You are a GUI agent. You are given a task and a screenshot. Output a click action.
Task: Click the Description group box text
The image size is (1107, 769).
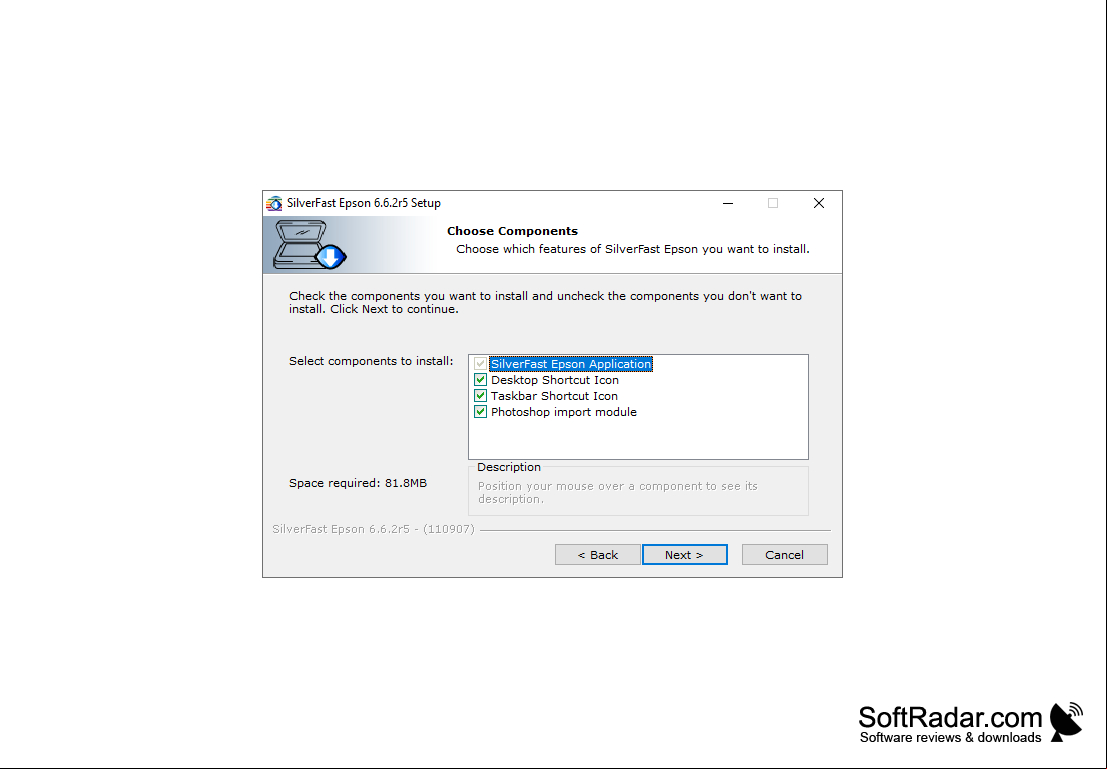[617, 492]
